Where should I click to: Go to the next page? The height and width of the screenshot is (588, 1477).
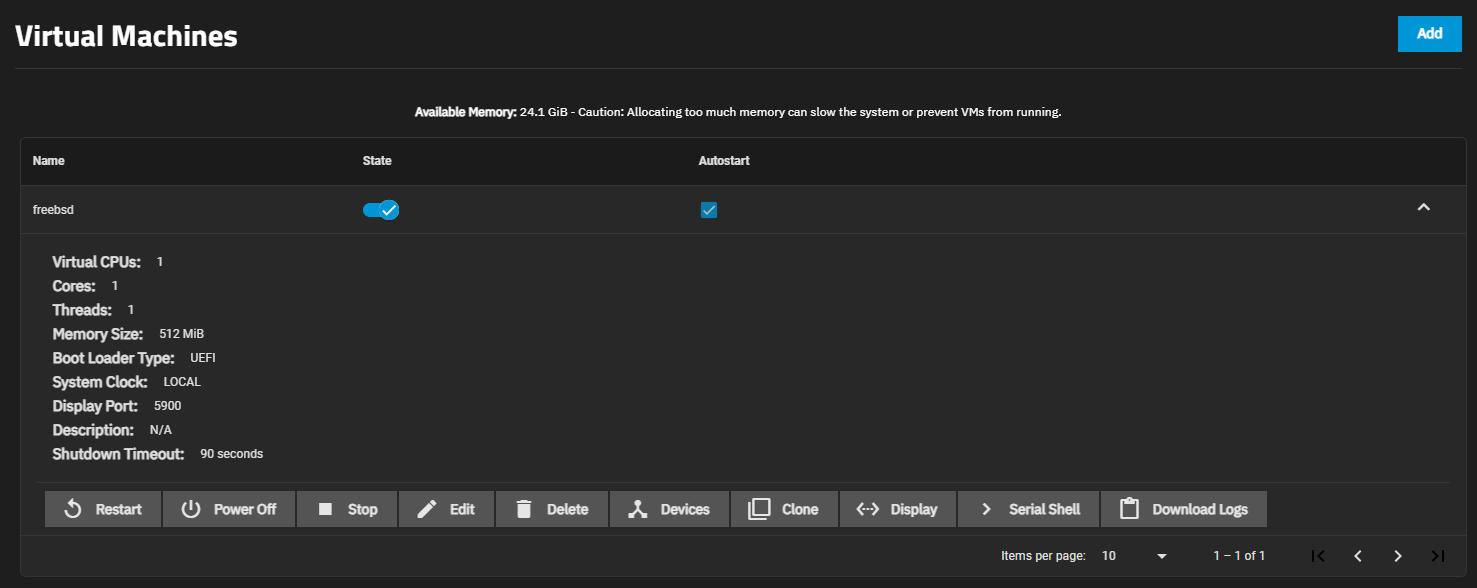tap(1398, 556)
